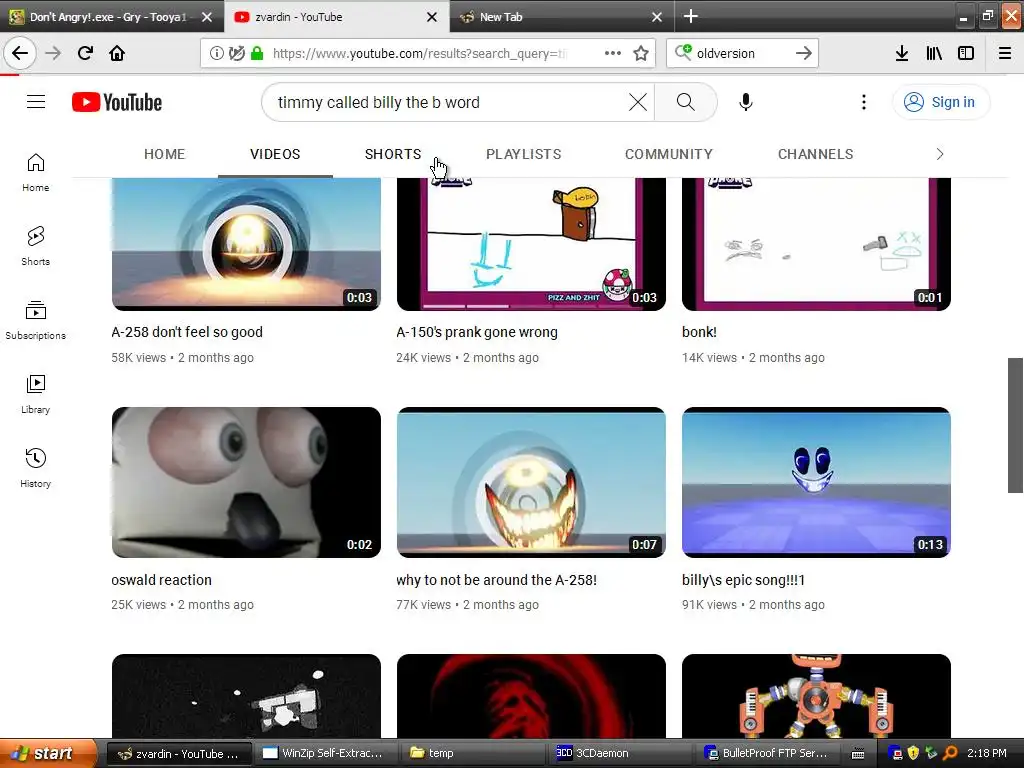Click the YouTube logo
The height and width of the screenshot is (768, 1024).
click(117, 102)
